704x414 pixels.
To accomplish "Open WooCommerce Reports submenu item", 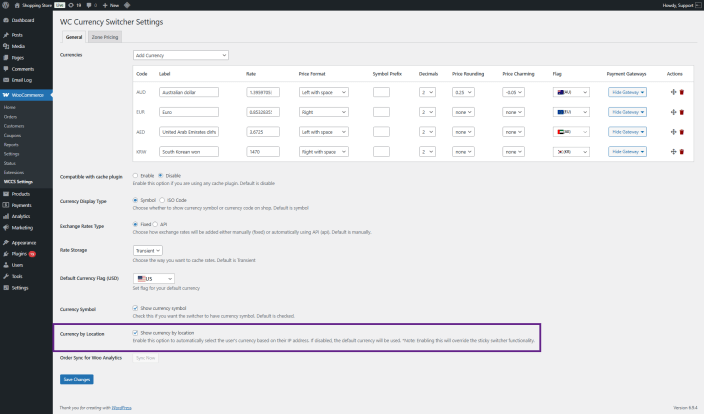I will pyautogui.click(x=11, y=145).
